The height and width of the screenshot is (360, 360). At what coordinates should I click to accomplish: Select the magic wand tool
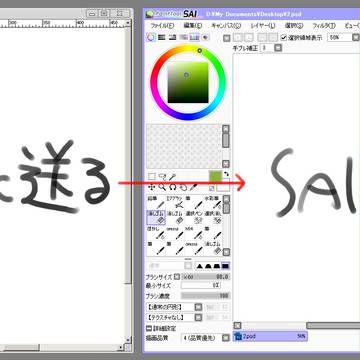point(172,176)
